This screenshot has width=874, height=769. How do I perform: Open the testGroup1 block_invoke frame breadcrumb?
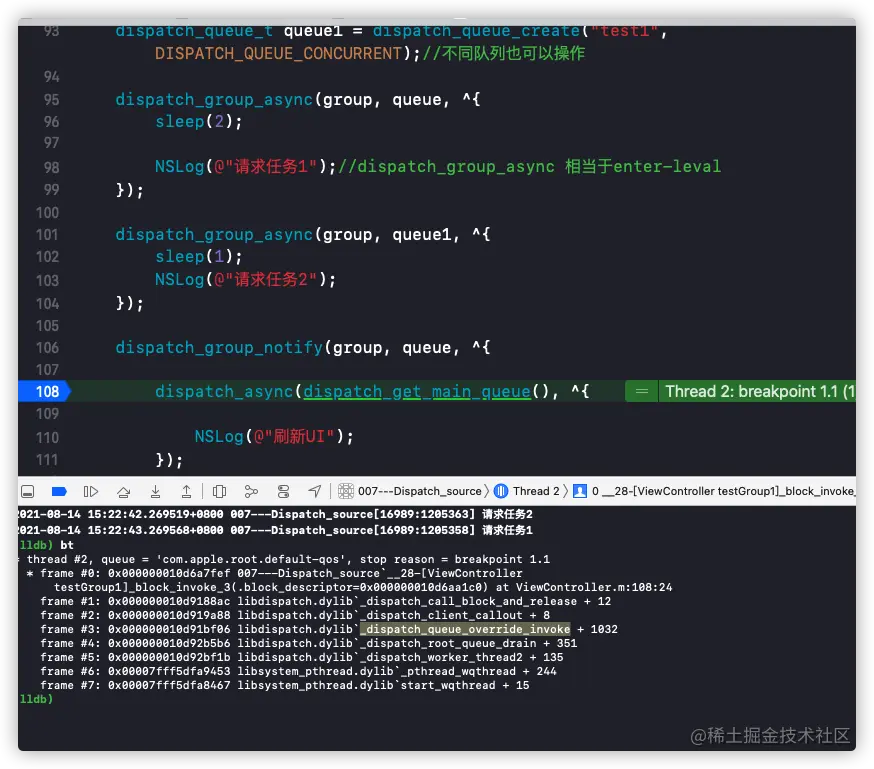[723, 491]
